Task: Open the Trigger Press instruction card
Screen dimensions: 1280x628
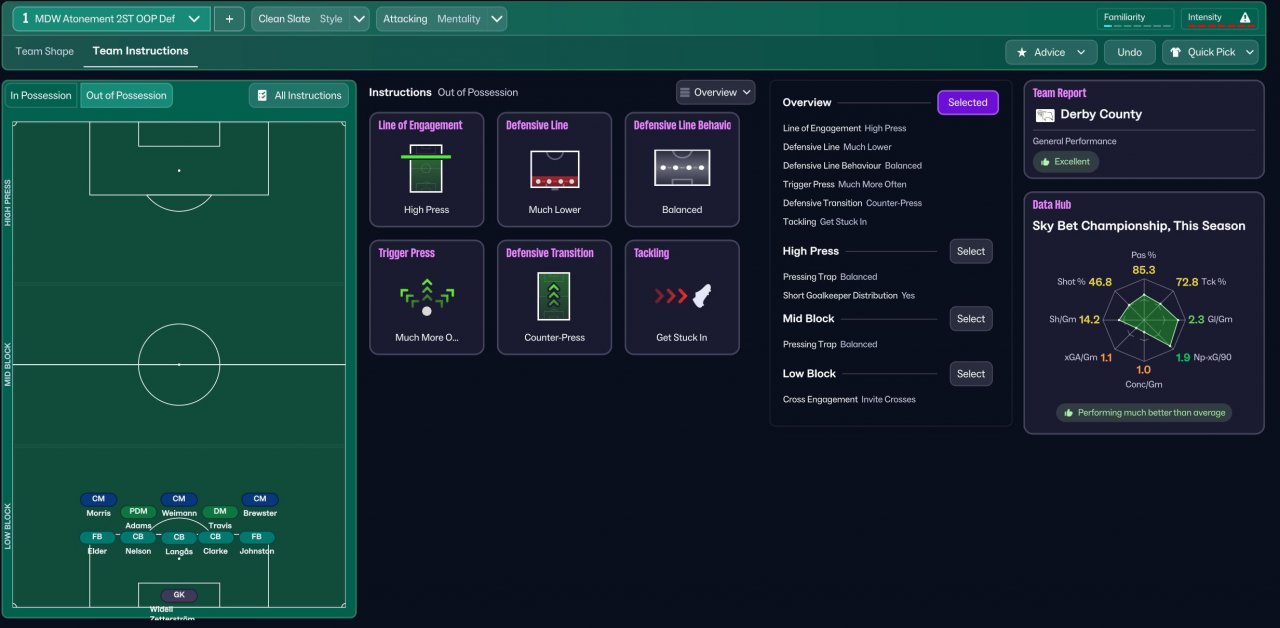Action: [427, 297]
